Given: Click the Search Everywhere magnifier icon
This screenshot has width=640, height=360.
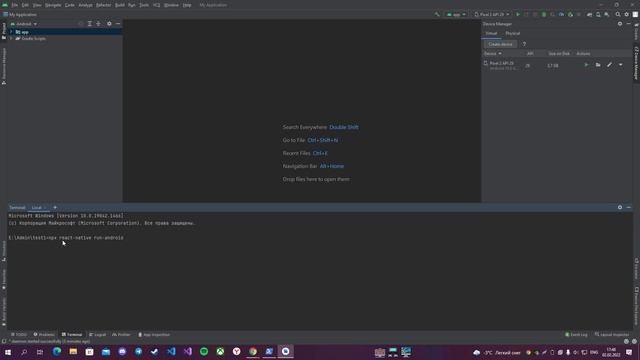Looking at the screenshot, I should (618, 15).
